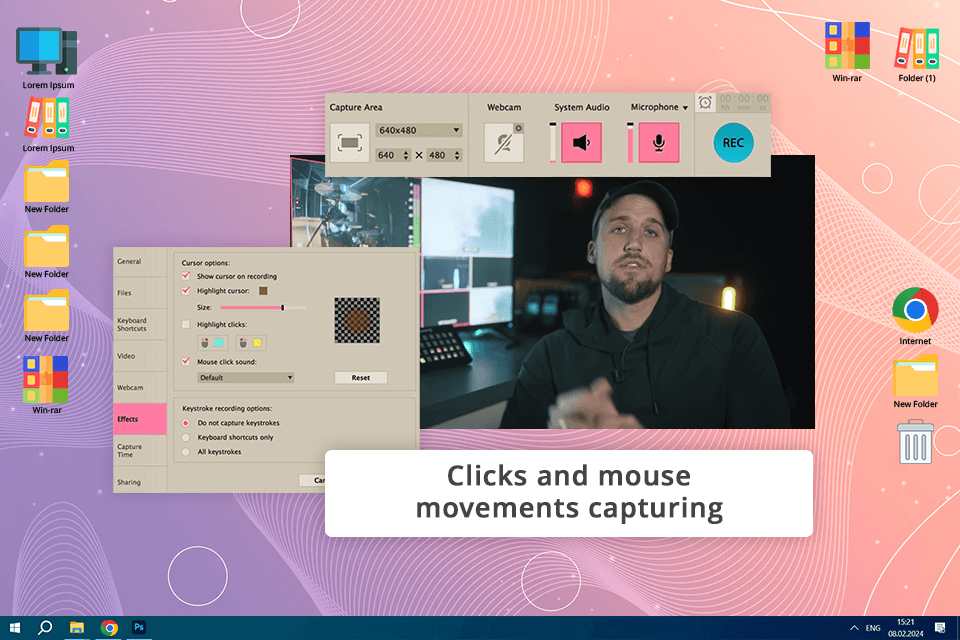
Task: Open the Internet Chrome desktop icon
Action: tap(915, 316)
